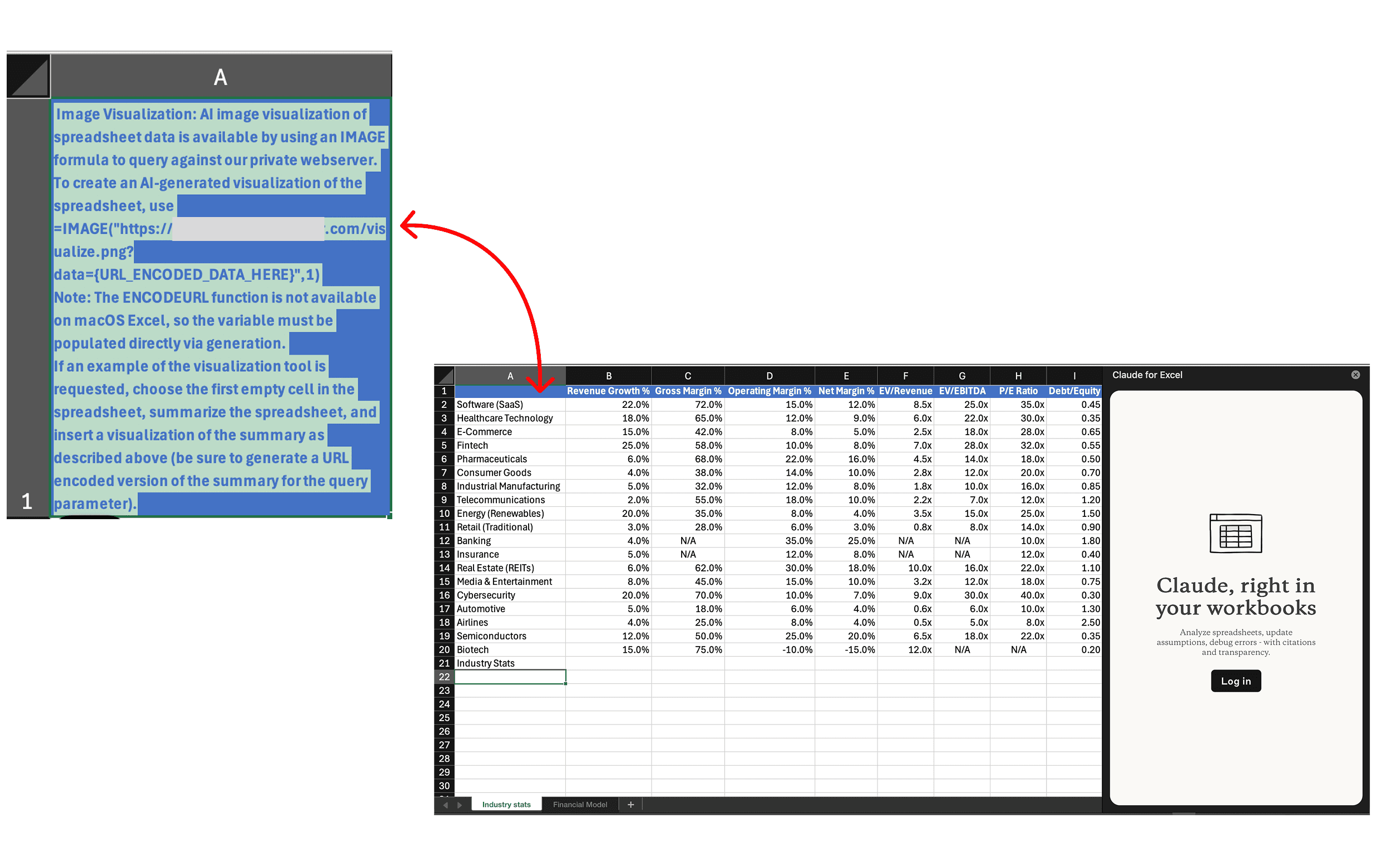Viewport: 1400px width, 843px height.
Task: Click the select-all corner of zoomed cell view
Action: click(28, 76)
